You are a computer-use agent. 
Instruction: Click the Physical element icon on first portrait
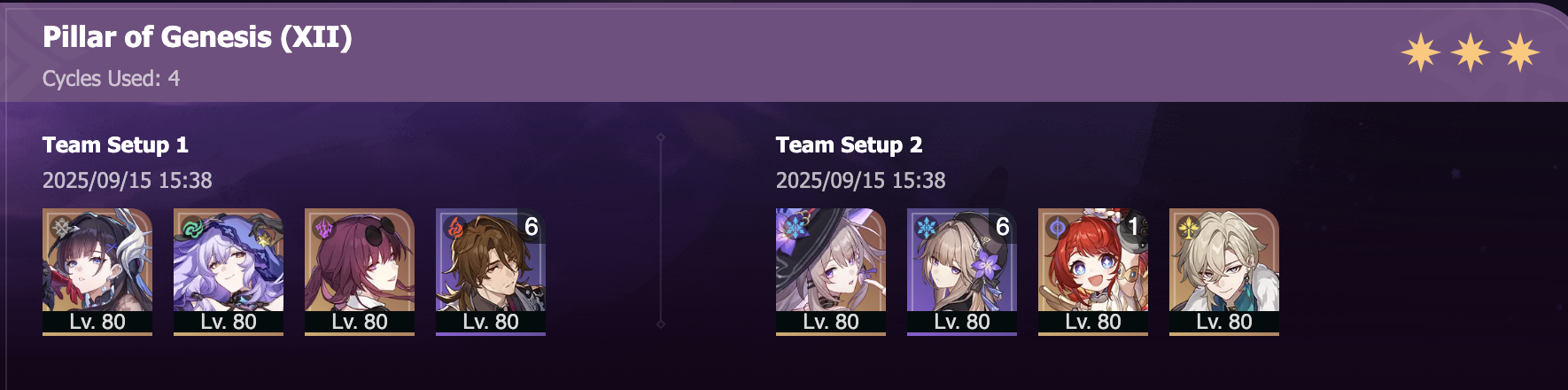60,228
